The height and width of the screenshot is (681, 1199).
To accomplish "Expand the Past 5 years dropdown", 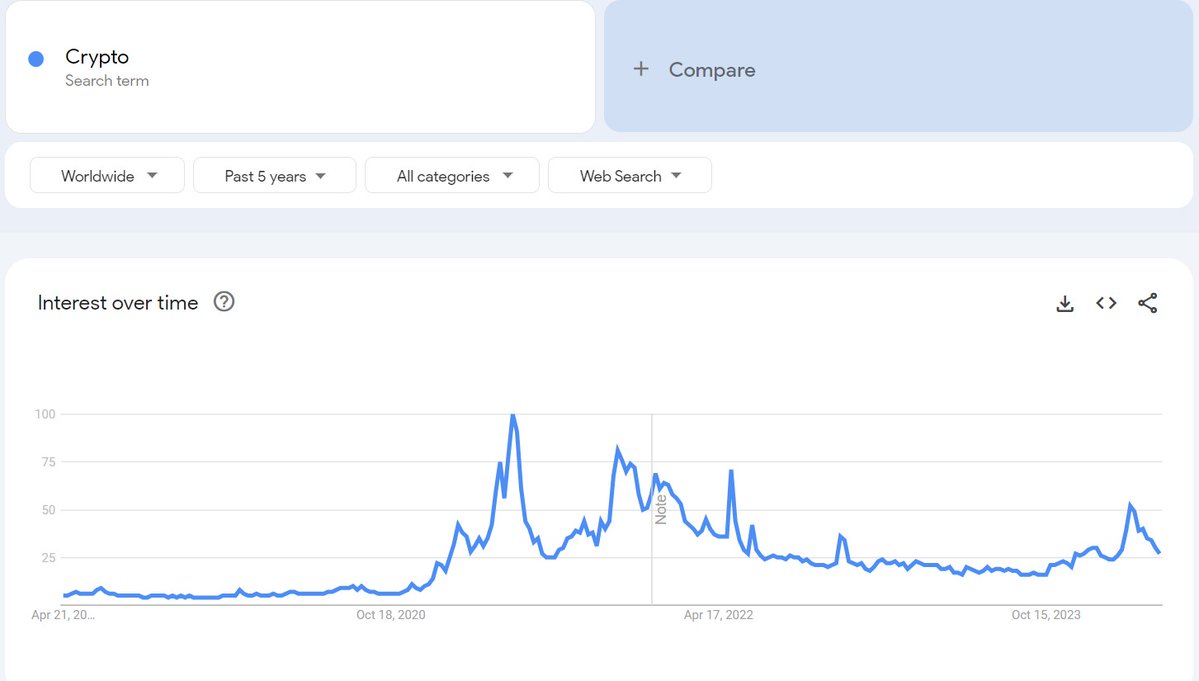I will [x=275, y=176].
